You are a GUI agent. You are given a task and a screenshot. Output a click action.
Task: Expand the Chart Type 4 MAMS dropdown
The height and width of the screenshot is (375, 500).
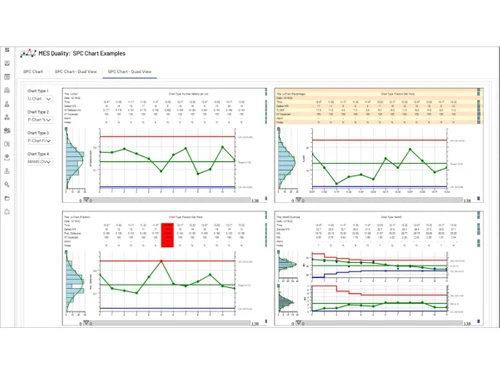click(40, 162)
